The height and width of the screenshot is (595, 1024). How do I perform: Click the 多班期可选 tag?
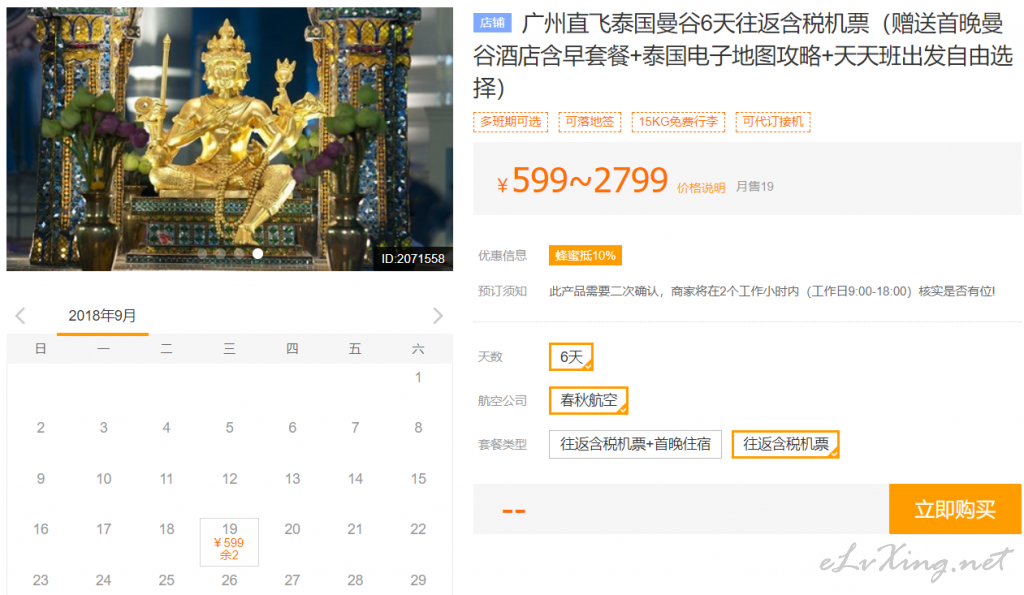coord(511,121)
